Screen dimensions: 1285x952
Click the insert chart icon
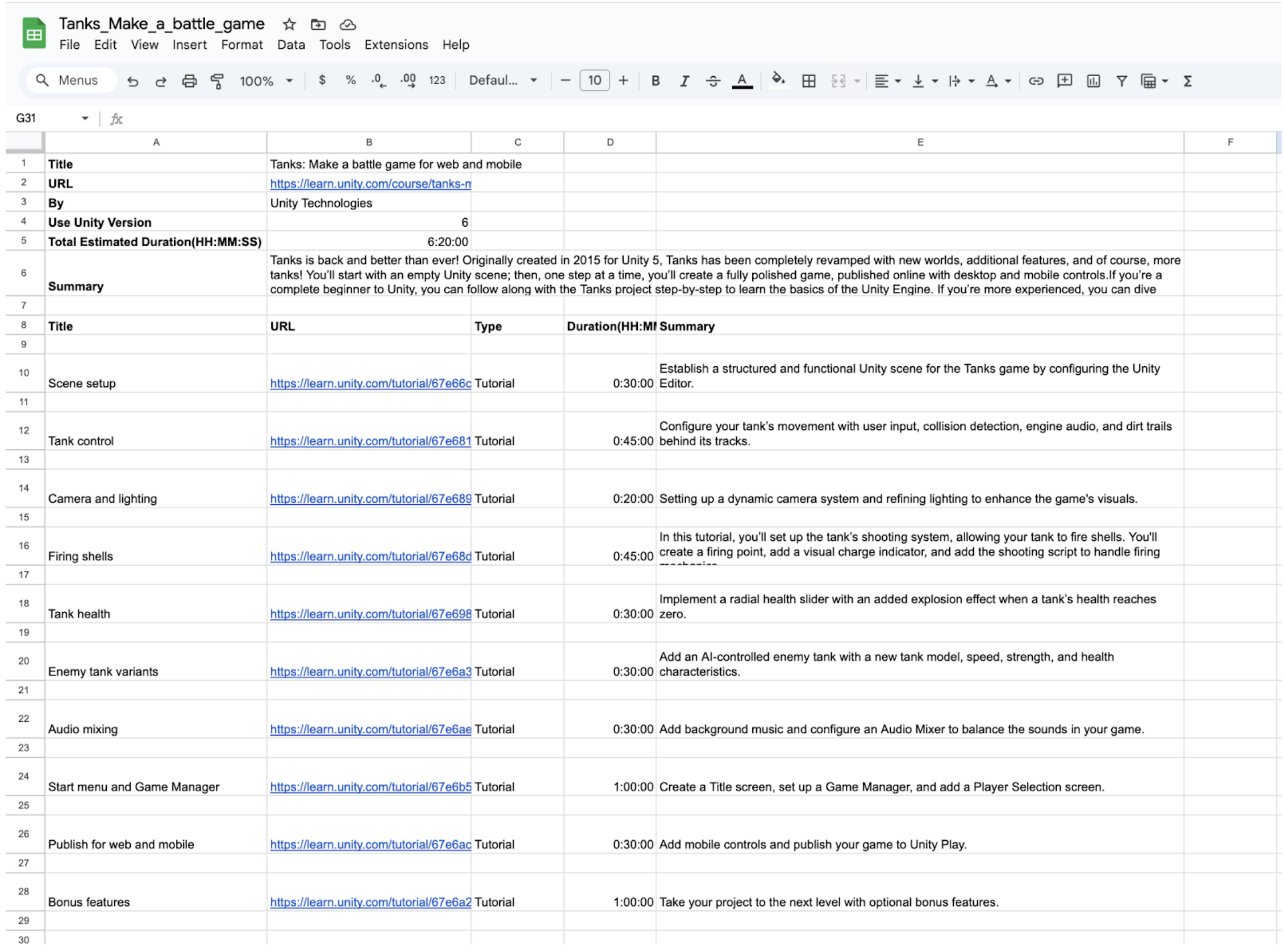1093,81
